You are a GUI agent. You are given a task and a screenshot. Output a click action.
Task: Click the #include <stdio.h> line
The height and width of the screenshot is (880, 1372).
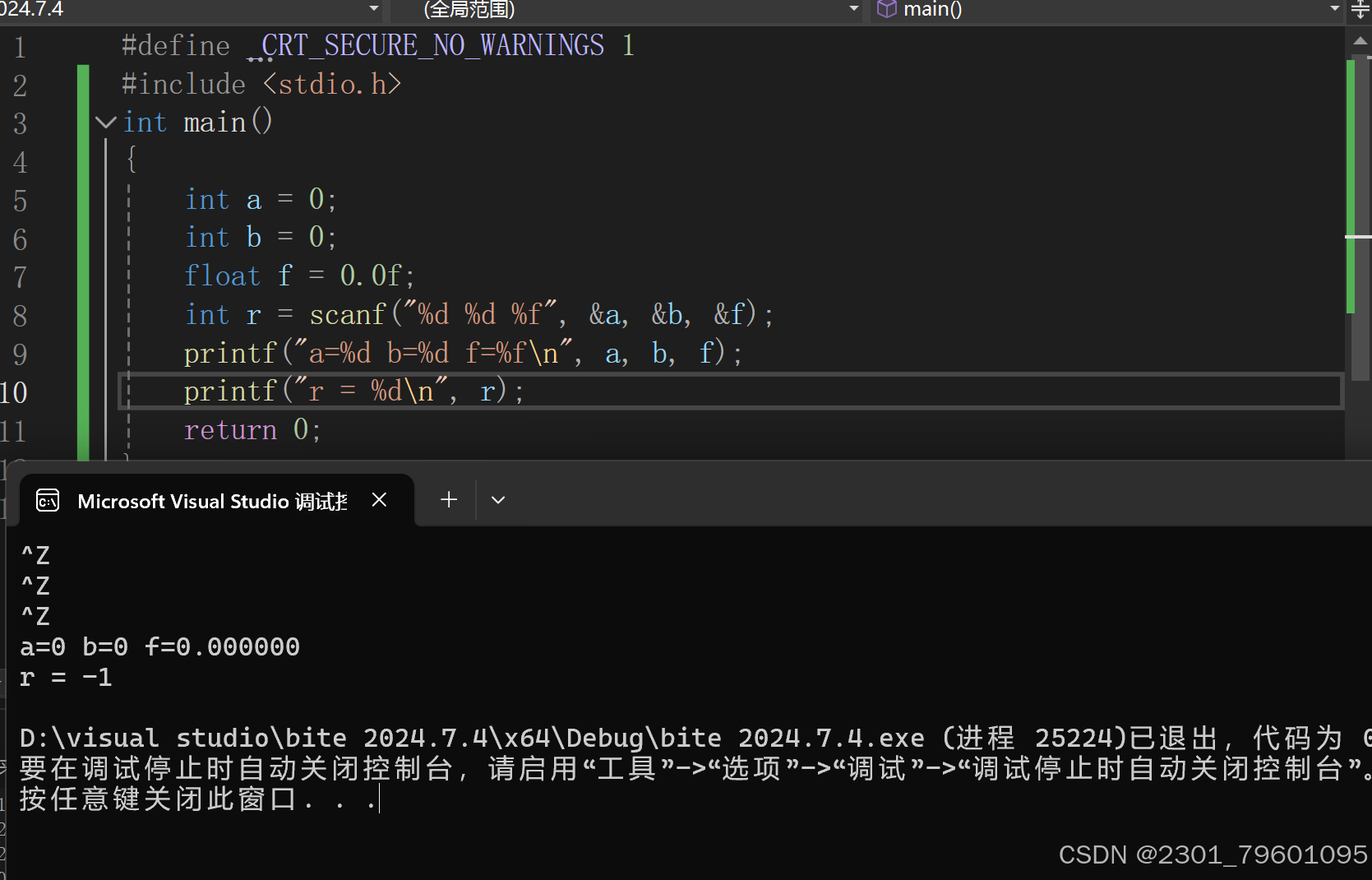pyautogui.click(x=261, y=84)
